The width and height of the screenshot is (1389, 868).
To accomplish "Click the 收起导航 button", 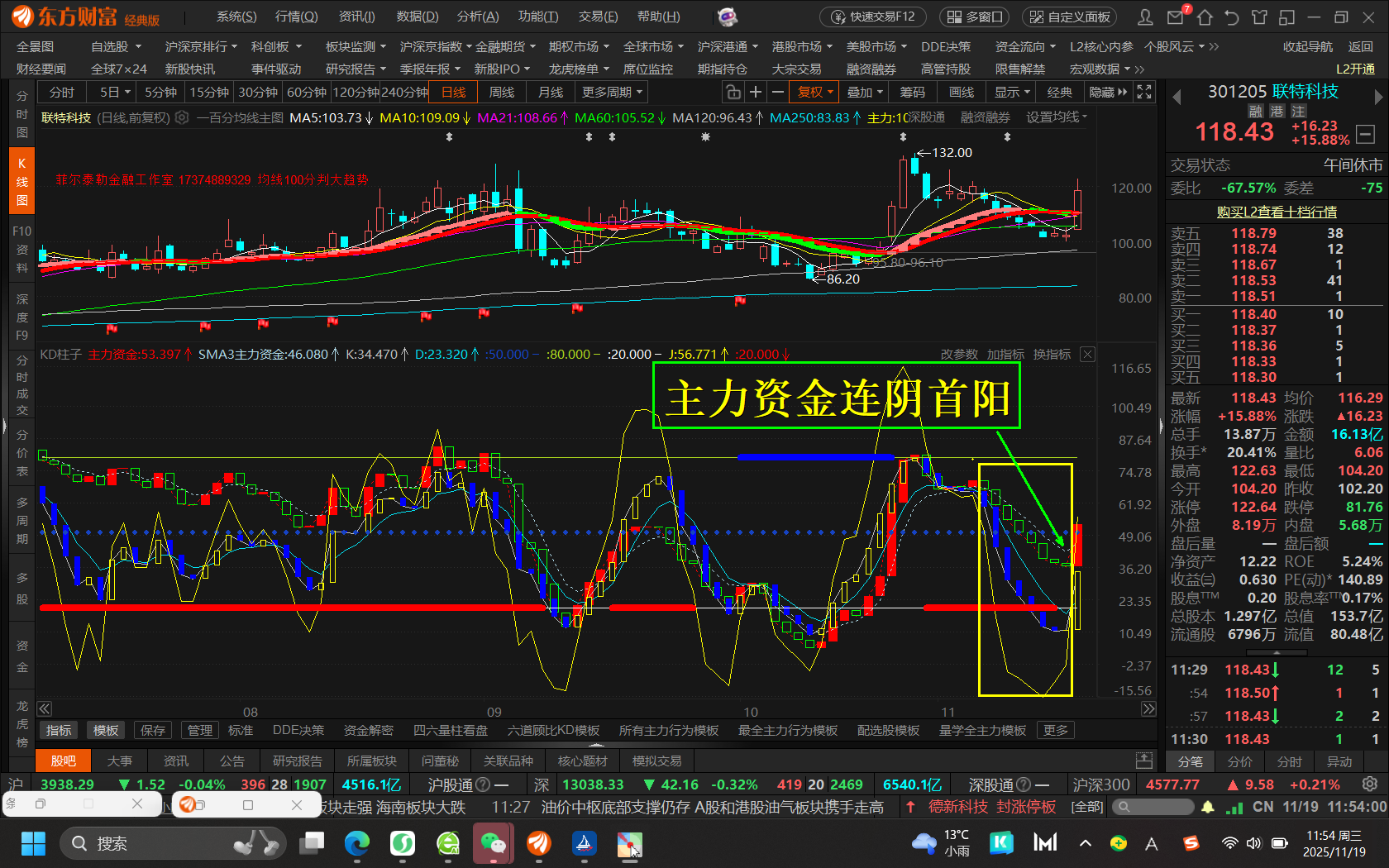I will (x=1307, y=47).
